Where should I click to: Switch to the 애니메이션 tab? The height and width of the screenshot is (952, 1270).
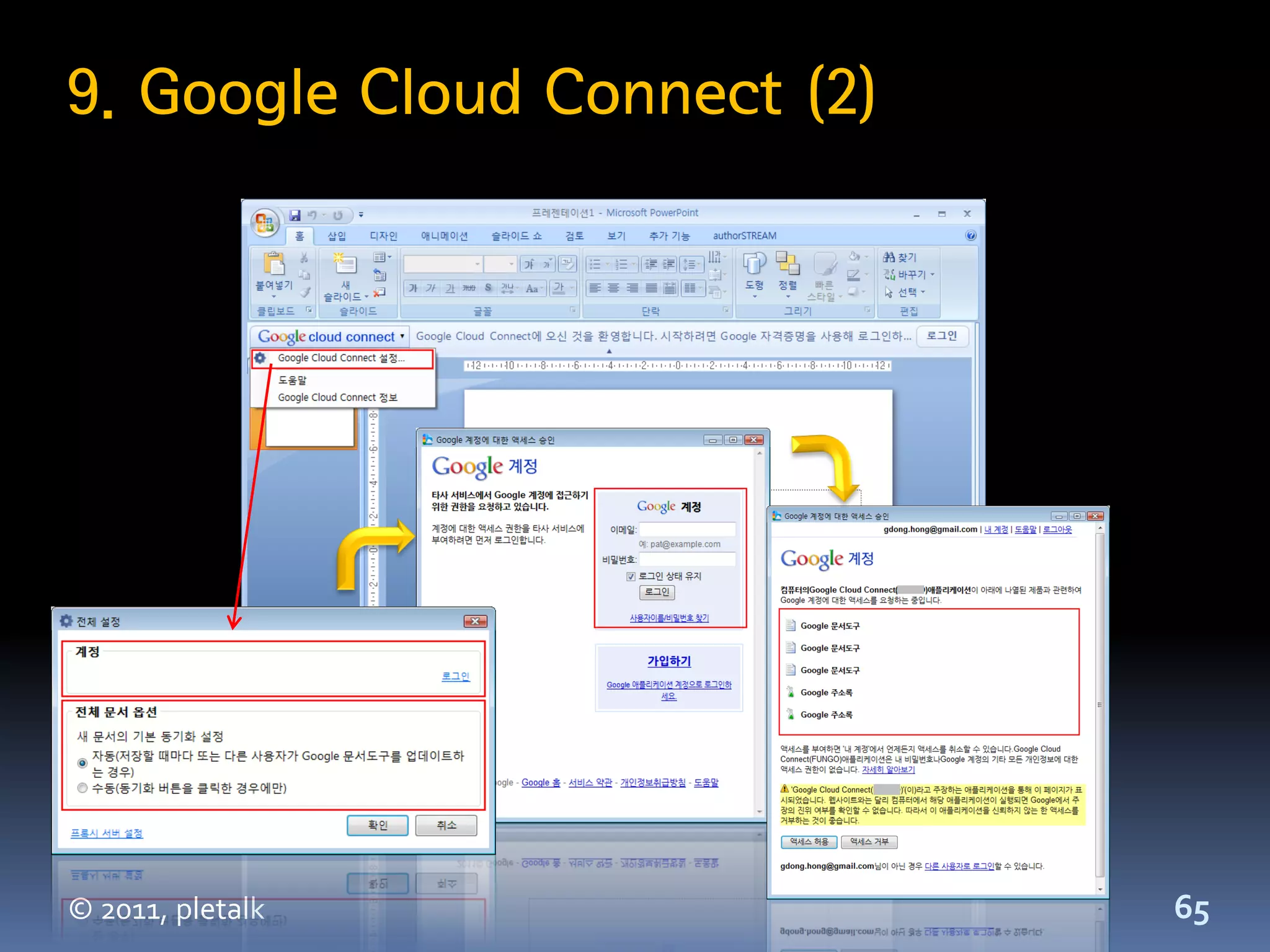click(x=444, y=236)
